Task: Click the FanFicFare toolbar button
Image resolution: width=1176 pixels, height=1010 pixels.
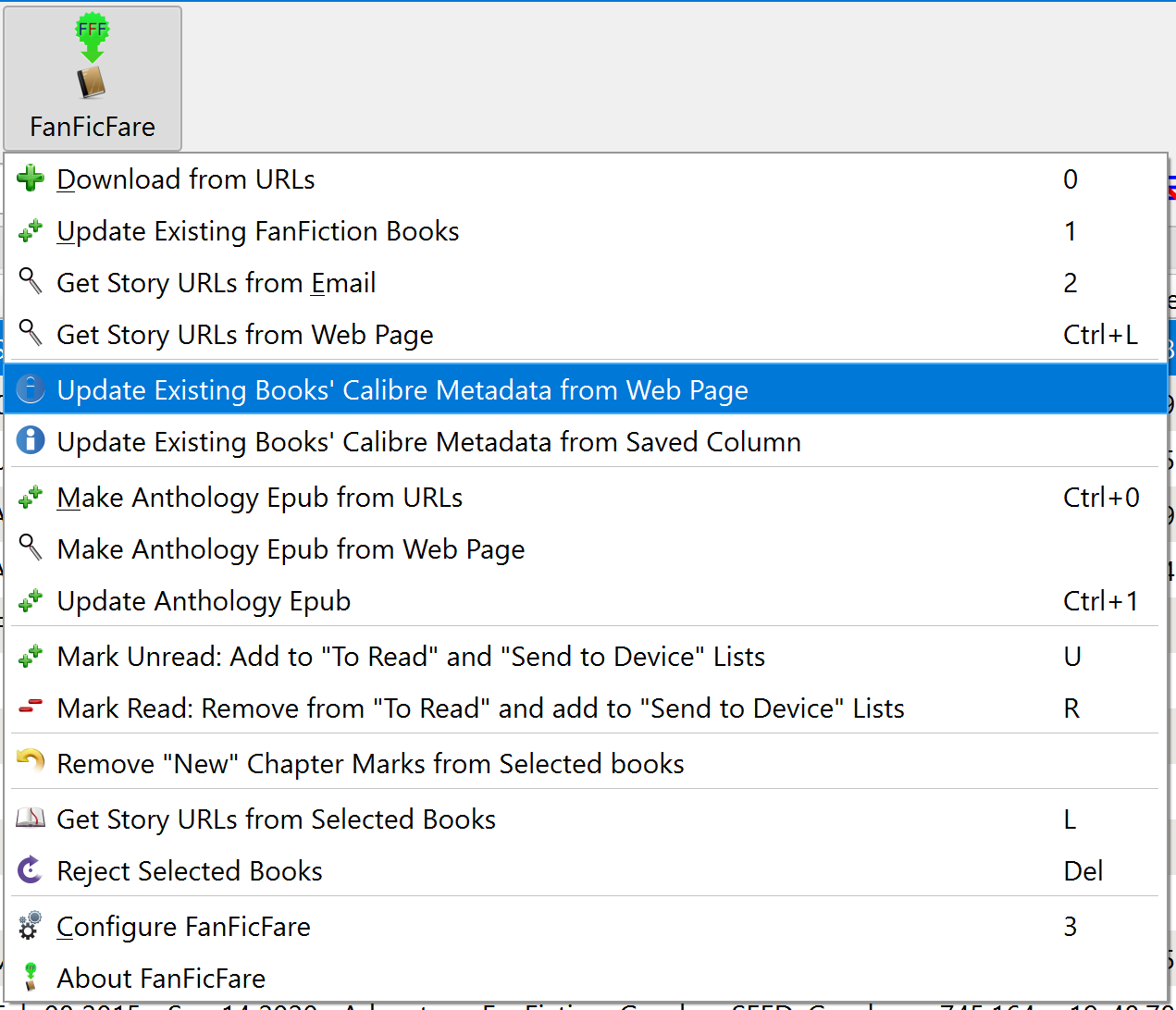Action: click(x=93, y=79)
